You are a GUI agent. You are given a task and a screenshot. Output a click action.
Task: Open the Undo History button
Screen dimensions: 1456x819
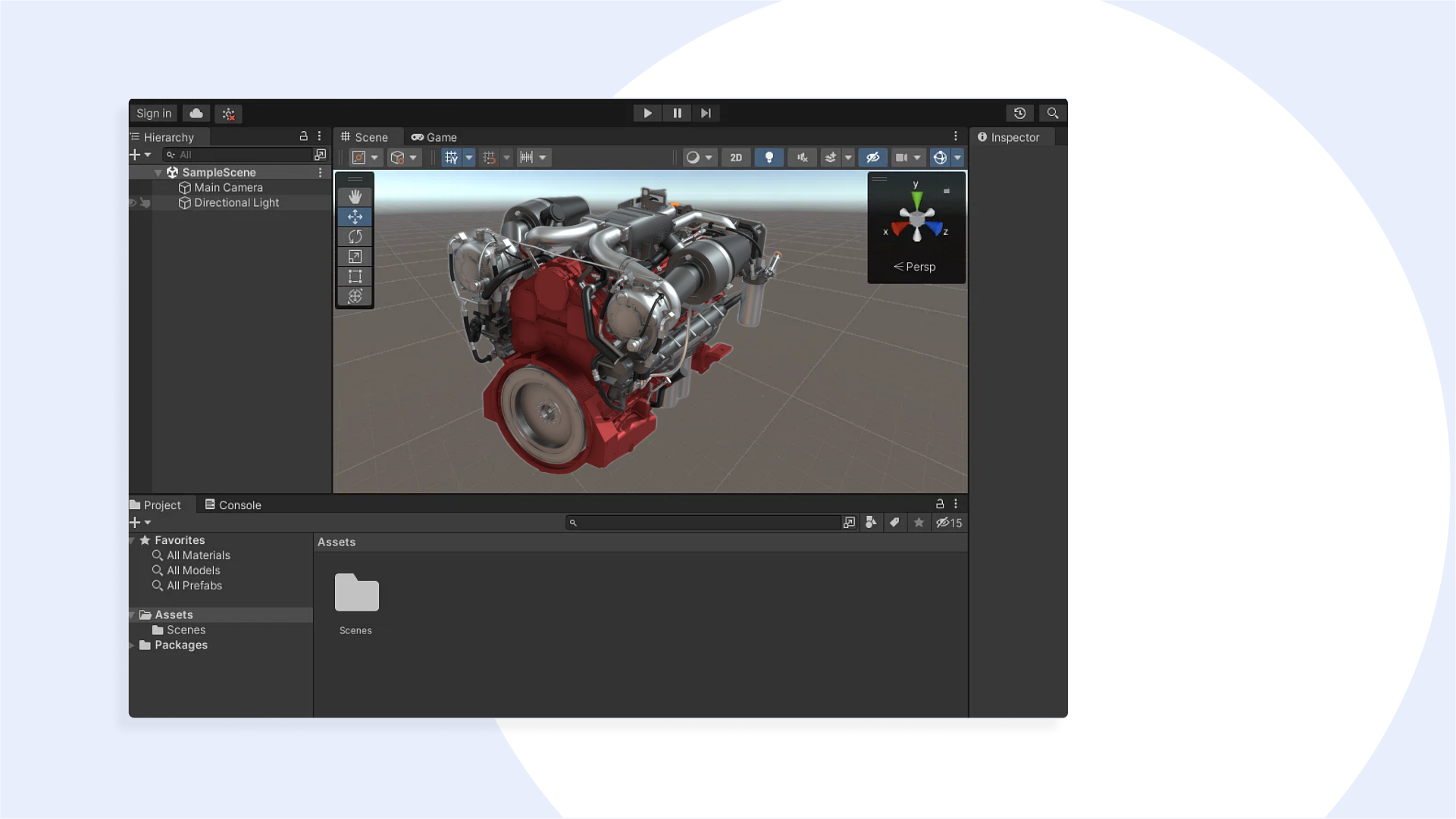1019,114
